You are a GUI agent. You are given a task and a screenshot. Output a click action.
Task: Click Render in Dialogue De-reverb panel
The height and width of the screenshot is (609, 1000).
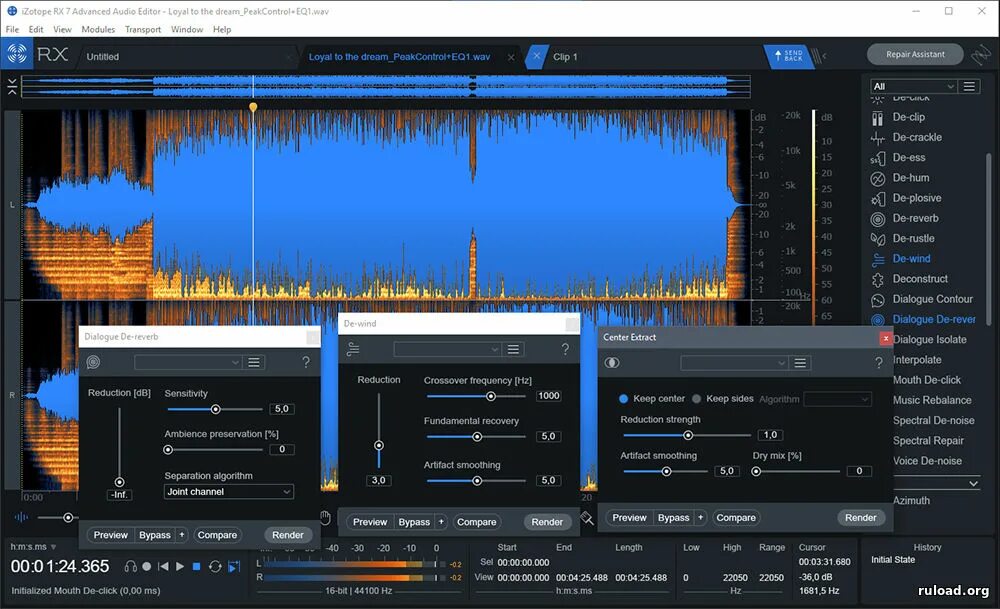click(x=288, y=535)
